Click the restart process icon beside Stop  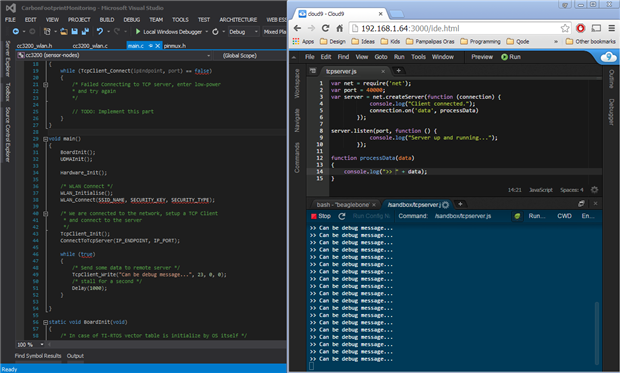coord(342,216)
